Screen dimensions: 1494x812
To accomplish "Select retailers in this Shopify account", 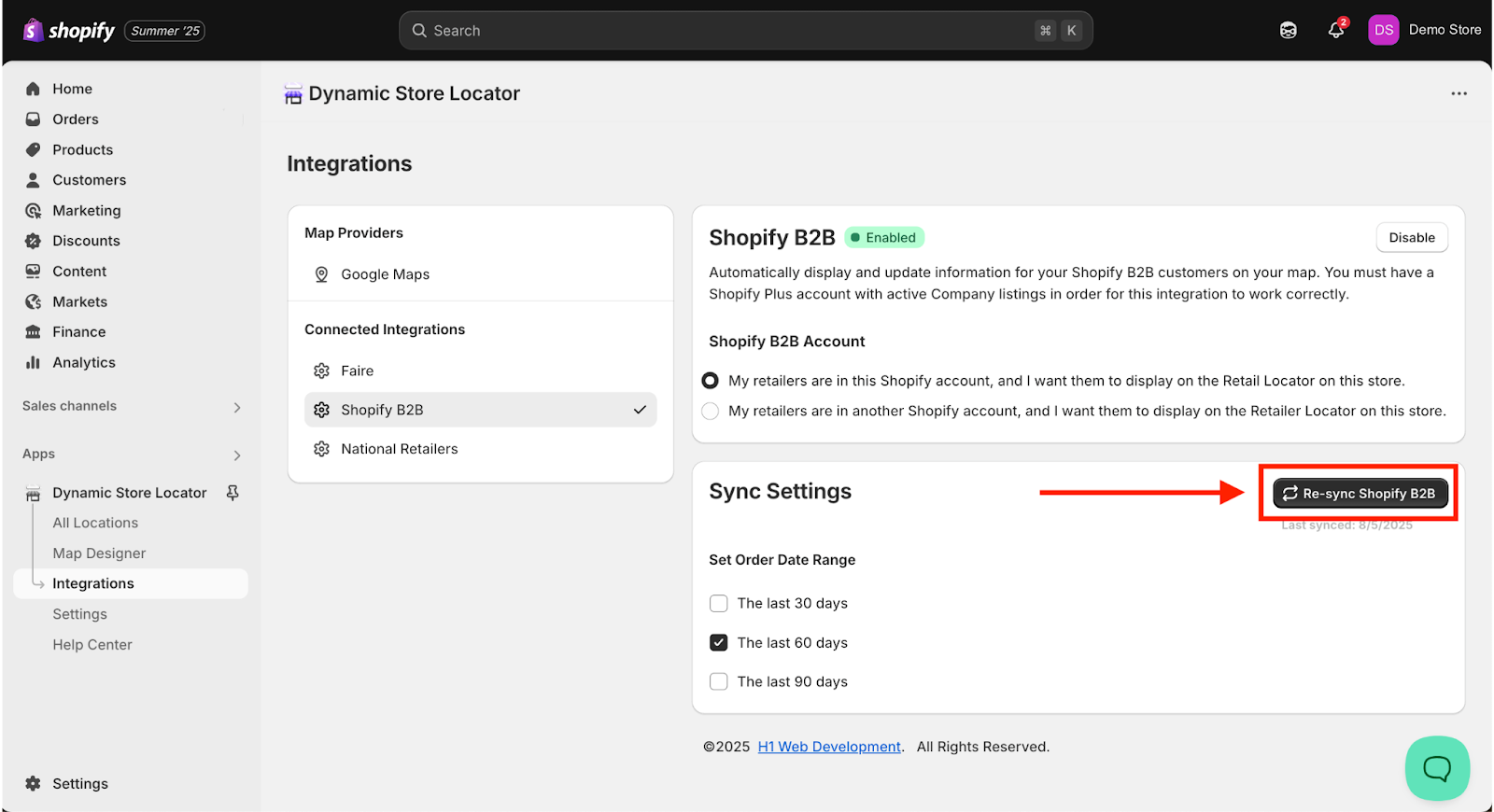I will click(x=711, y=381).
